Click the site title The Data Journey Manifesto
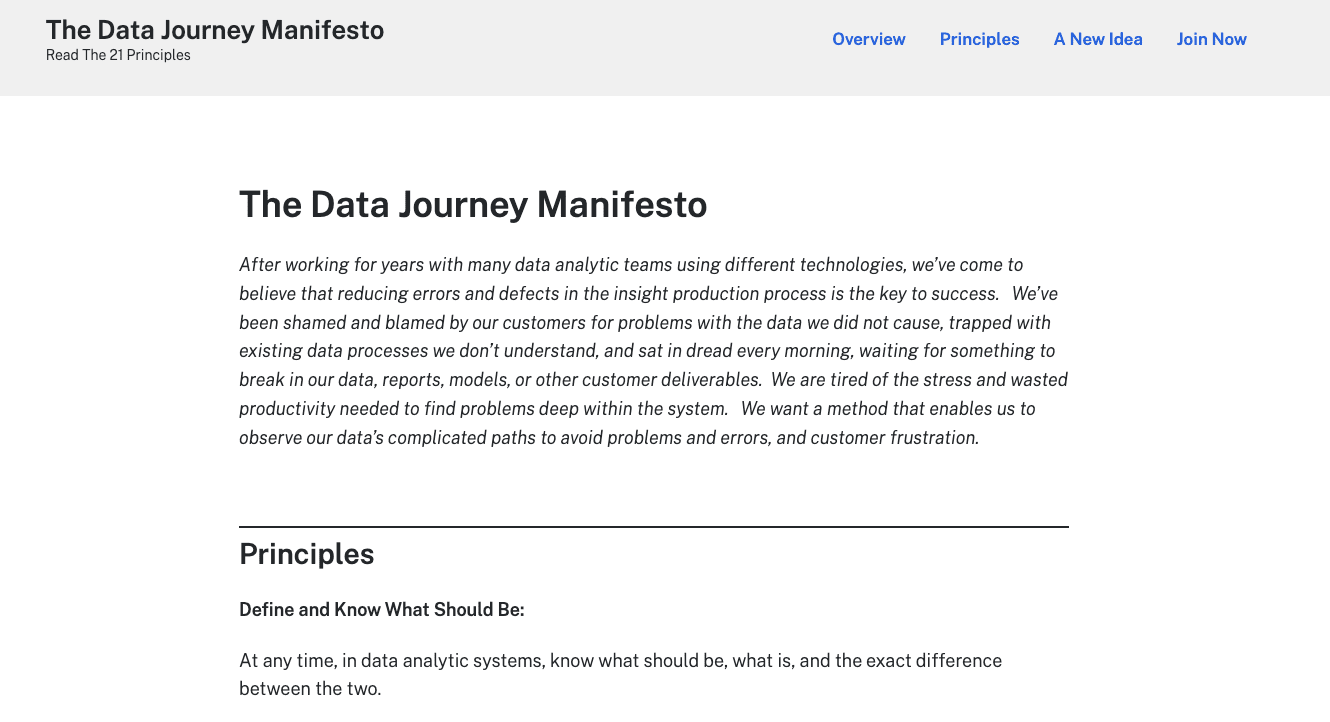The height and width of the screenshot is (722, 1330). tap(215, 30)
